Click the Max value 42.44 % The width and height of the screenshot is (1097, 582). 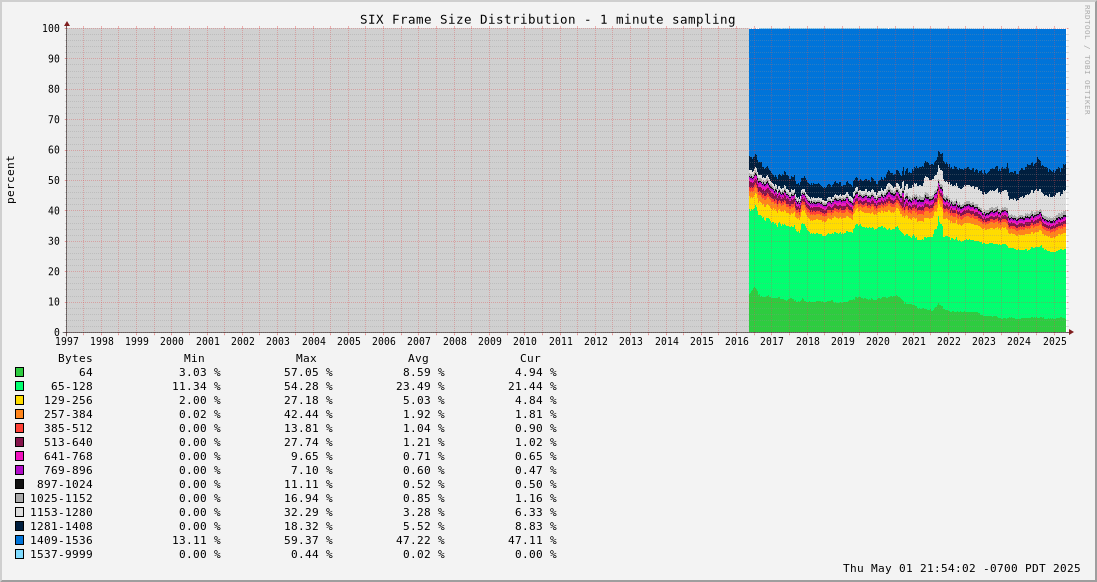coord(308,414)
